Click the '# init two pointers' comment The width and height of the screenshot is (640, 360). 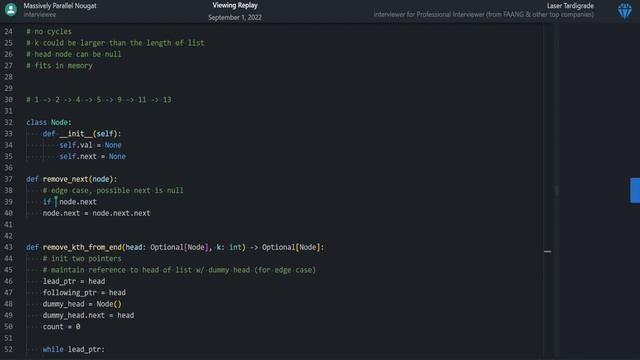coord(82,259)
